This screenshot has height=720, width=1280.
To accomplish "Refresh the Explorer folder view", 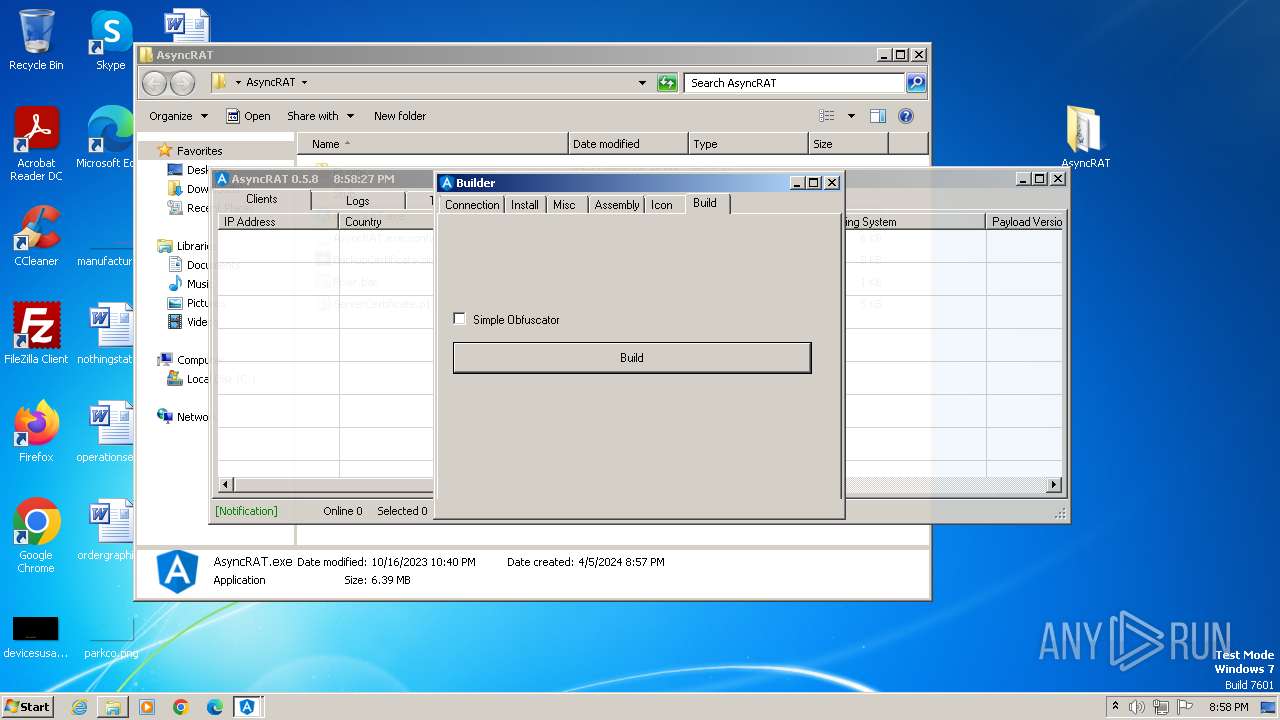I will point(667,83).
